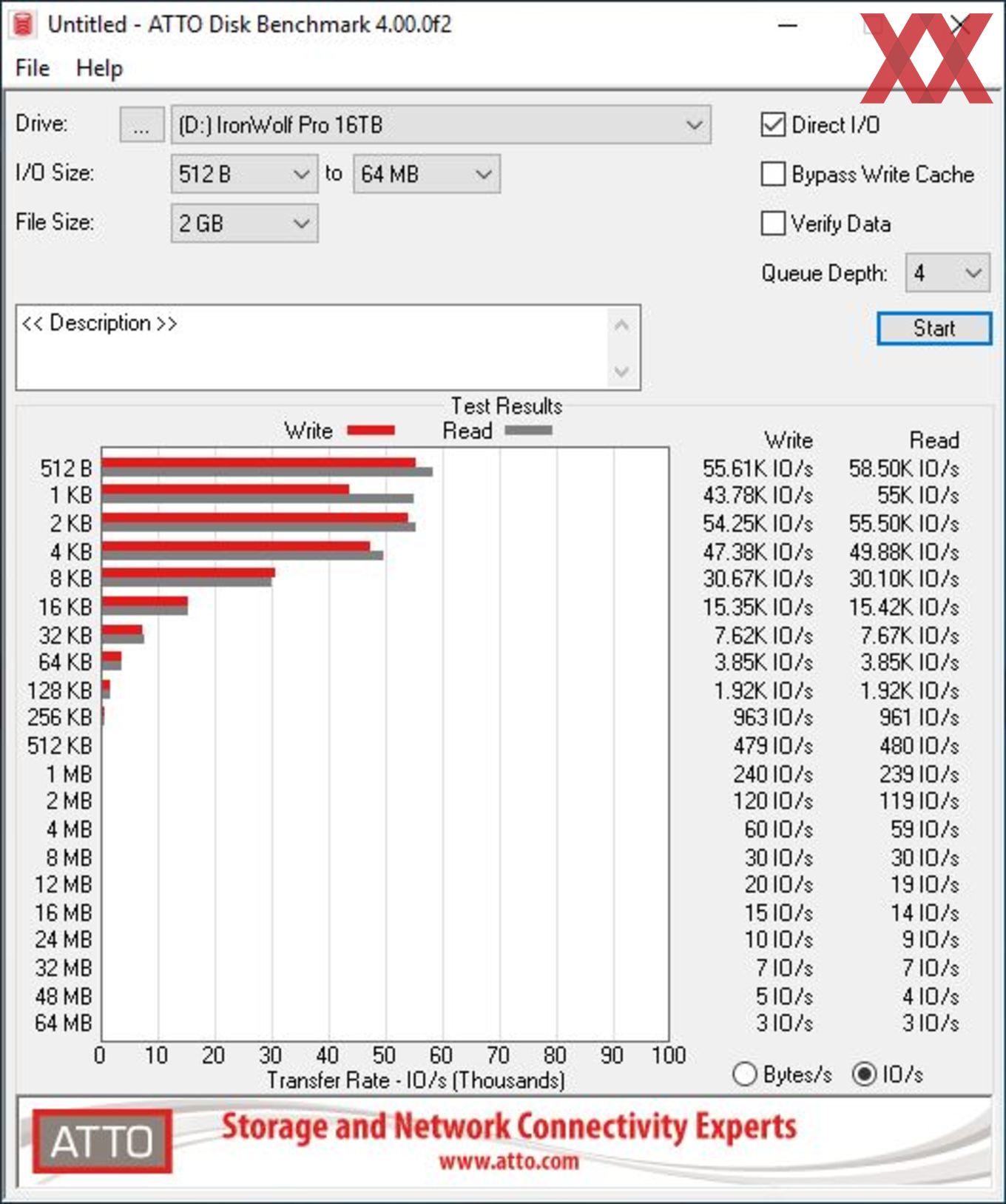Click the Write column header
Screen dimensions: 1006x1204
[x=789, y=440]
